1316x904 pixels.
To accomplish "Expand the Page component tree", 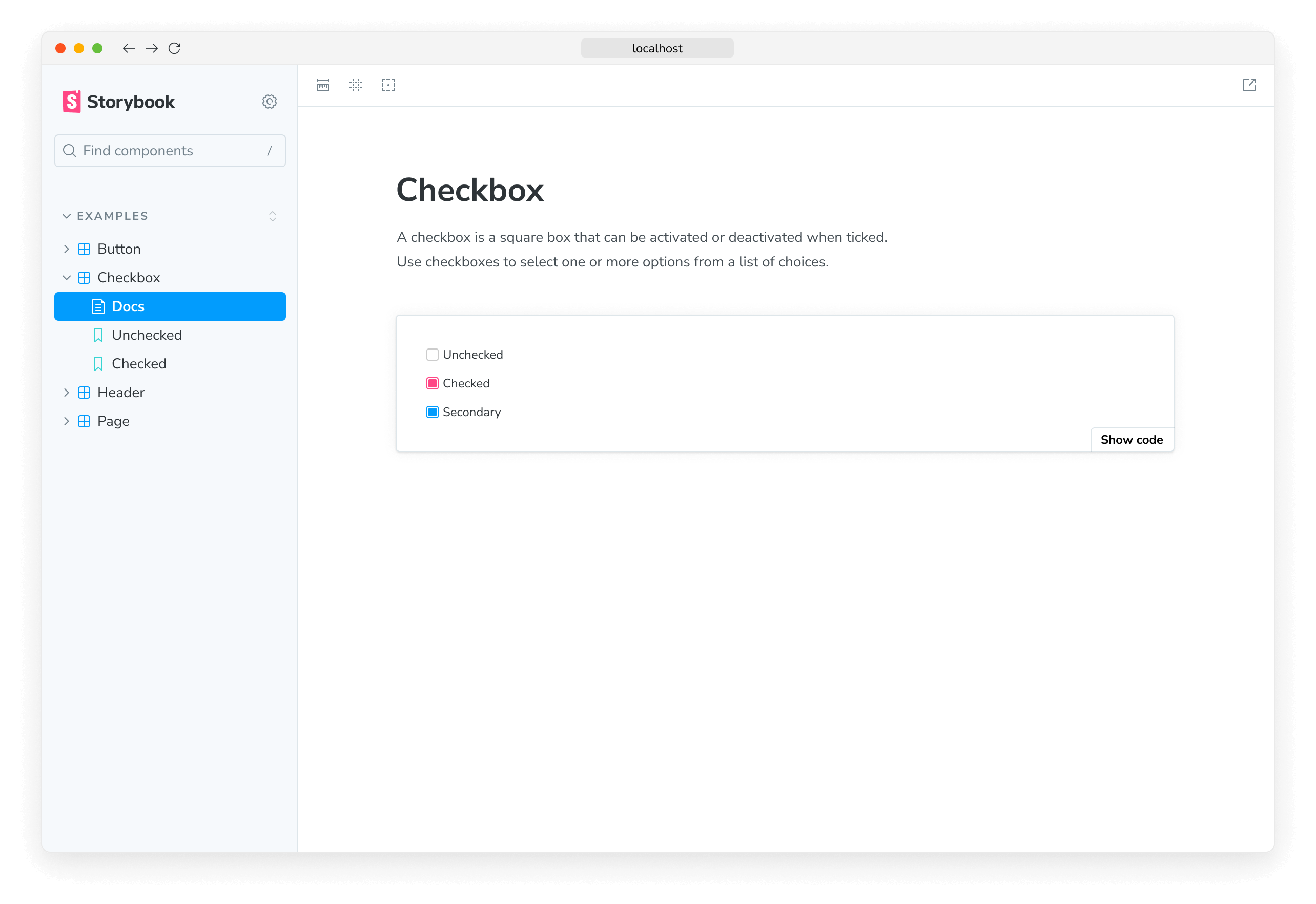I will pyautogui.click(x=66, y=421).
